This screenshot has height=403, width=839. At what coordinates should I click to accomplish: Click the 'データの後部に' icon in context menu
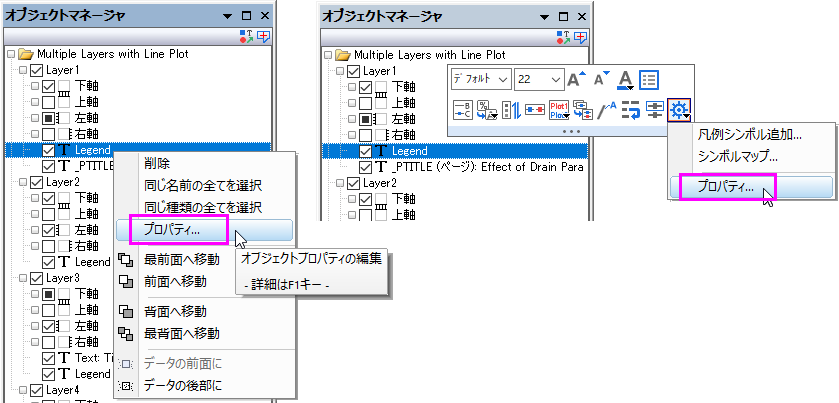tap(125, 385)
